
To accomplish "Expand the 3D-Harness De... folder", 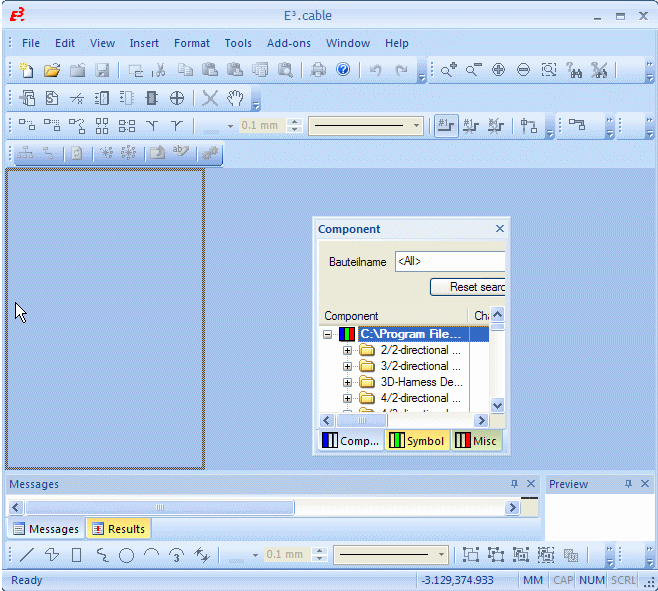I will 347,382.
